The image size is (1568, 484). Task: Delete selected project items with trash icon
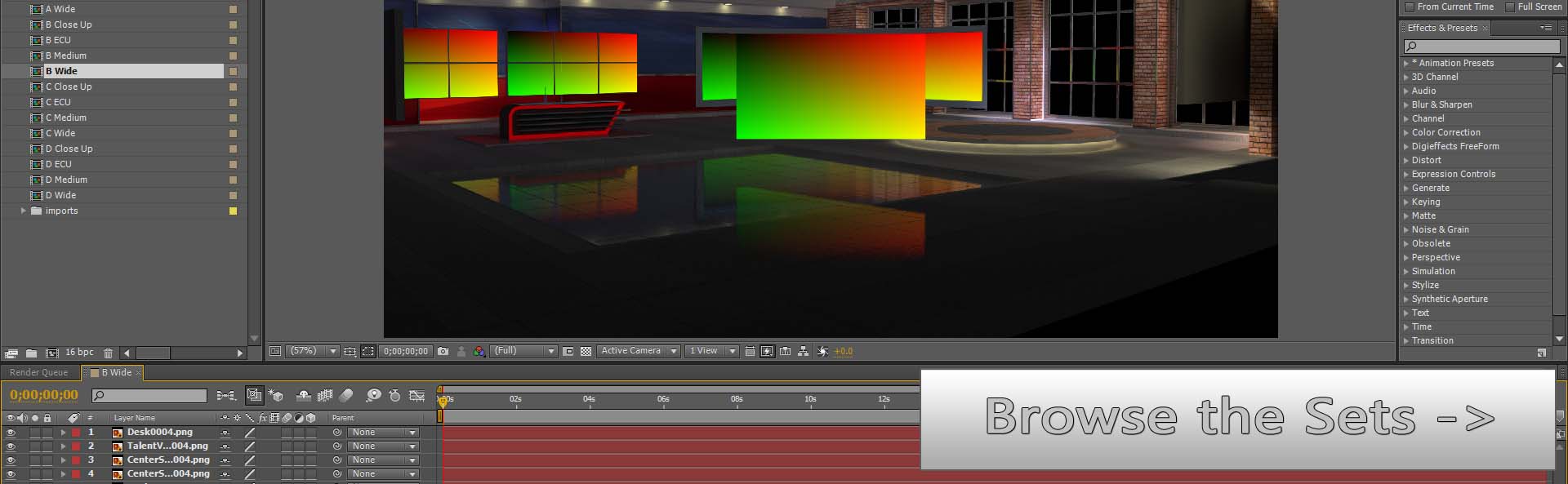point(108,353)
